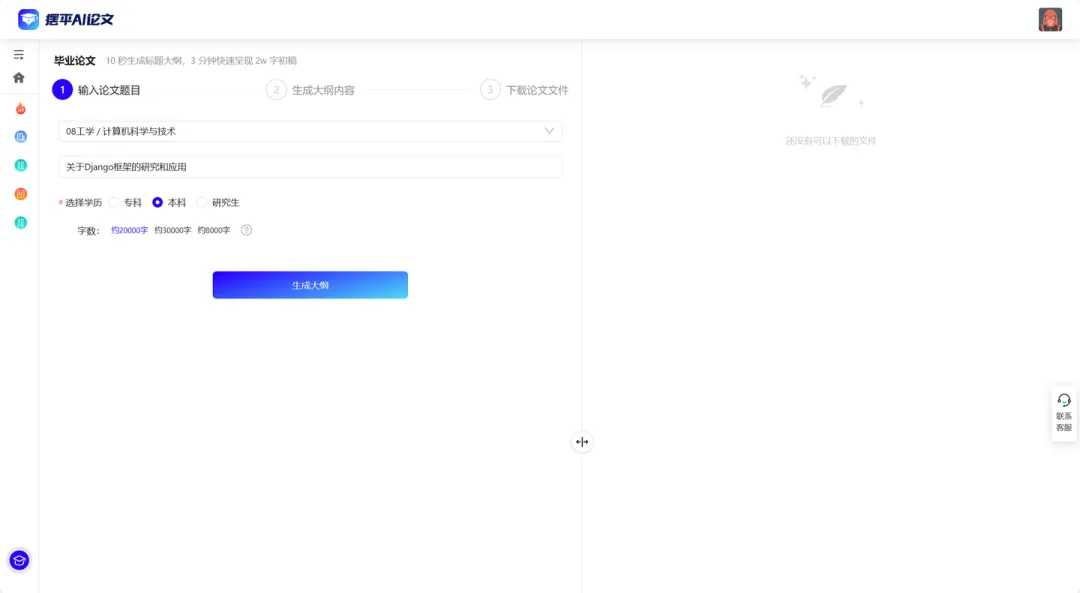Click the panel divider resize handle
Screen dimensions: 1080x593
[x=582, y=441]
